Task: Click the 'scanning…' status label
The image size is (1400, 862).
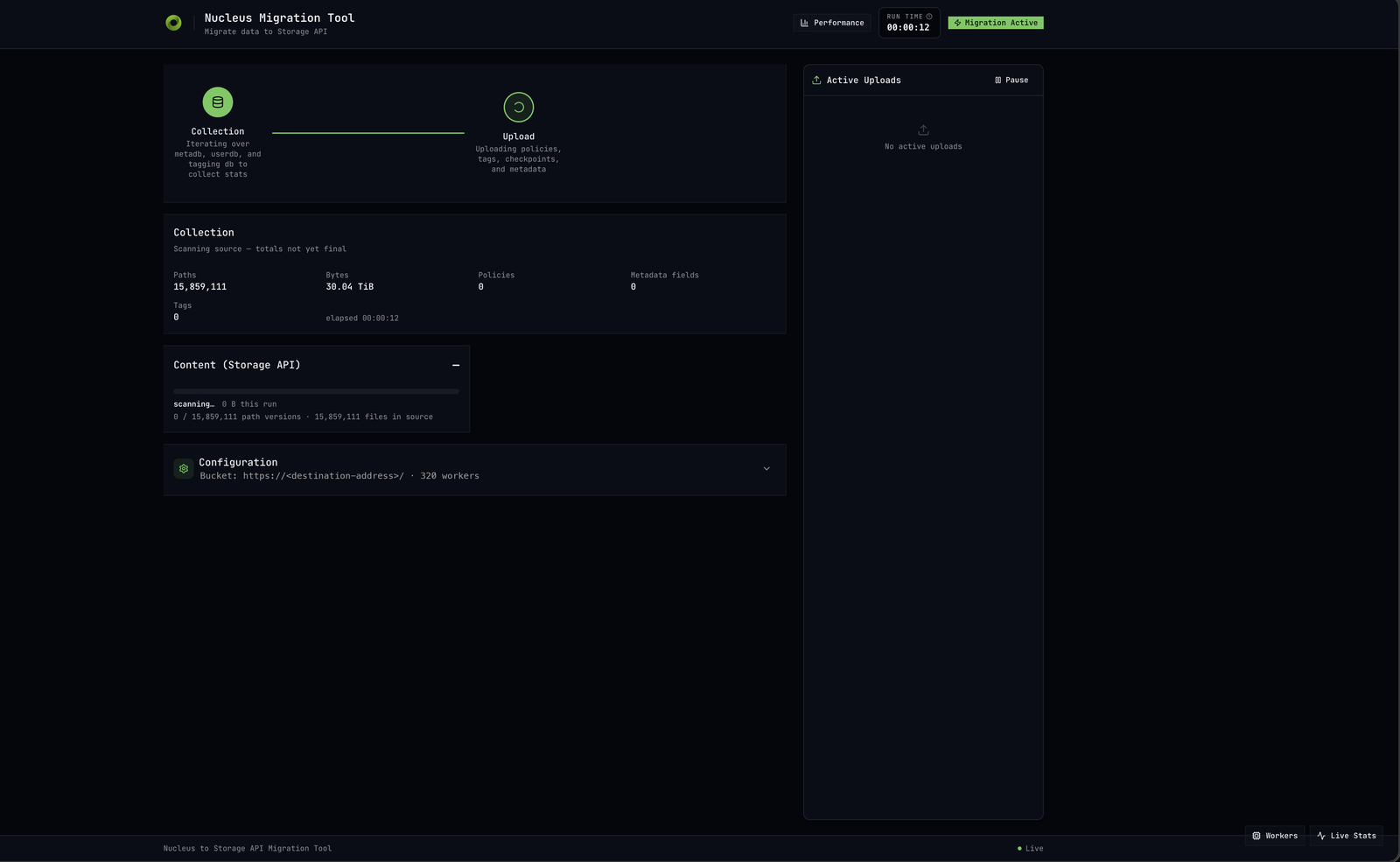Action: pyautogui.click(x=193, y=404)
